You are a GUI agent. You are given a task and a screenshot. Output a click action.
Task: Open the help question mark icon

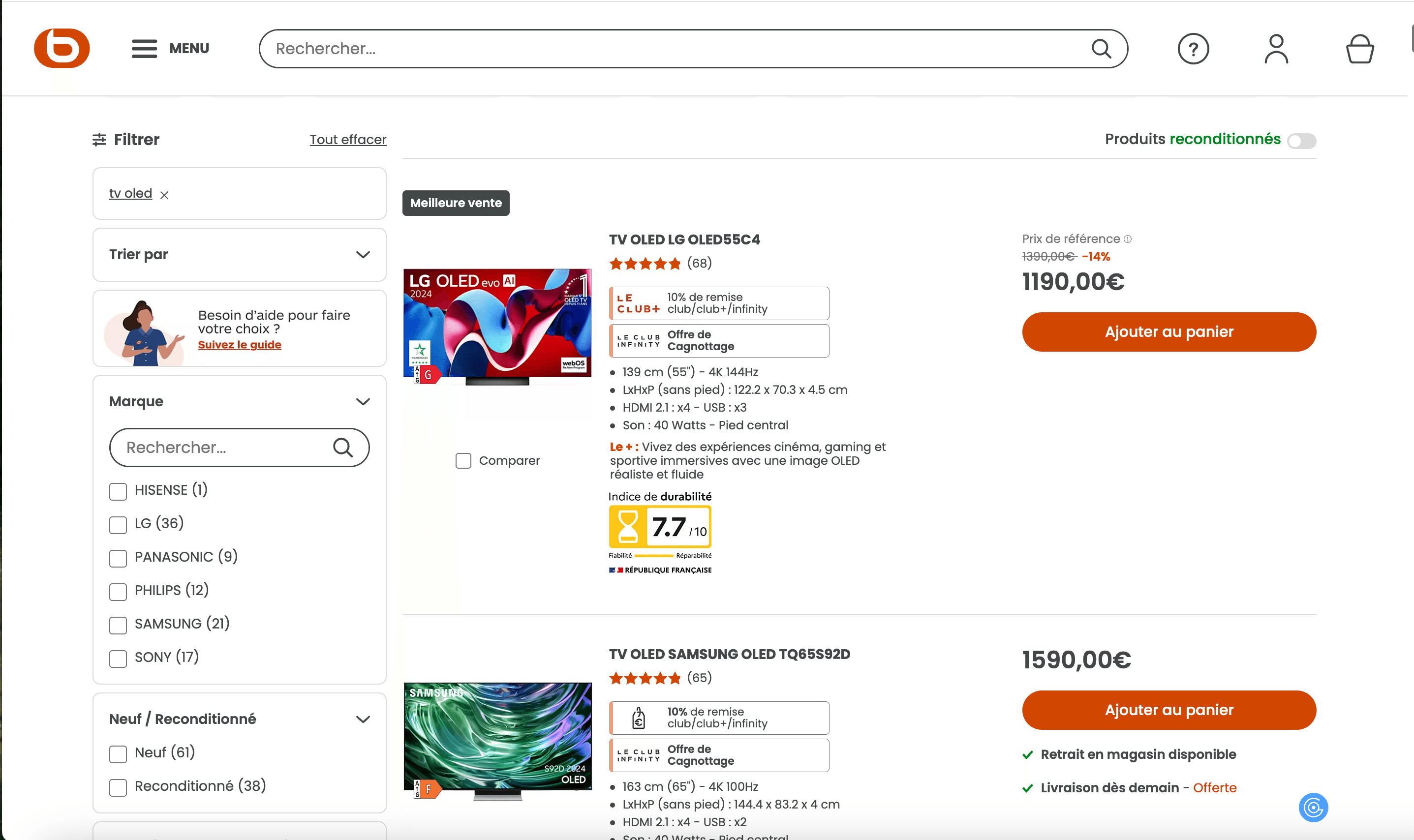pos(1193,49)
